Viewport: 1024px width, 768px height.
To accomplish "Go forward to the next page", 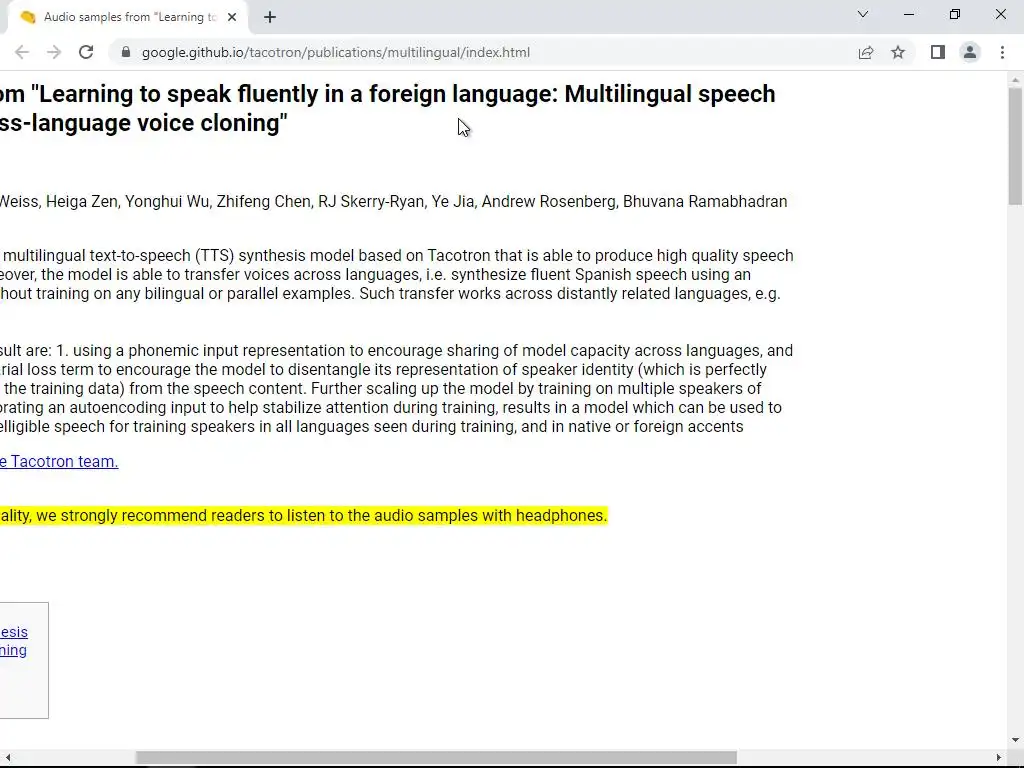I will 54,52.
